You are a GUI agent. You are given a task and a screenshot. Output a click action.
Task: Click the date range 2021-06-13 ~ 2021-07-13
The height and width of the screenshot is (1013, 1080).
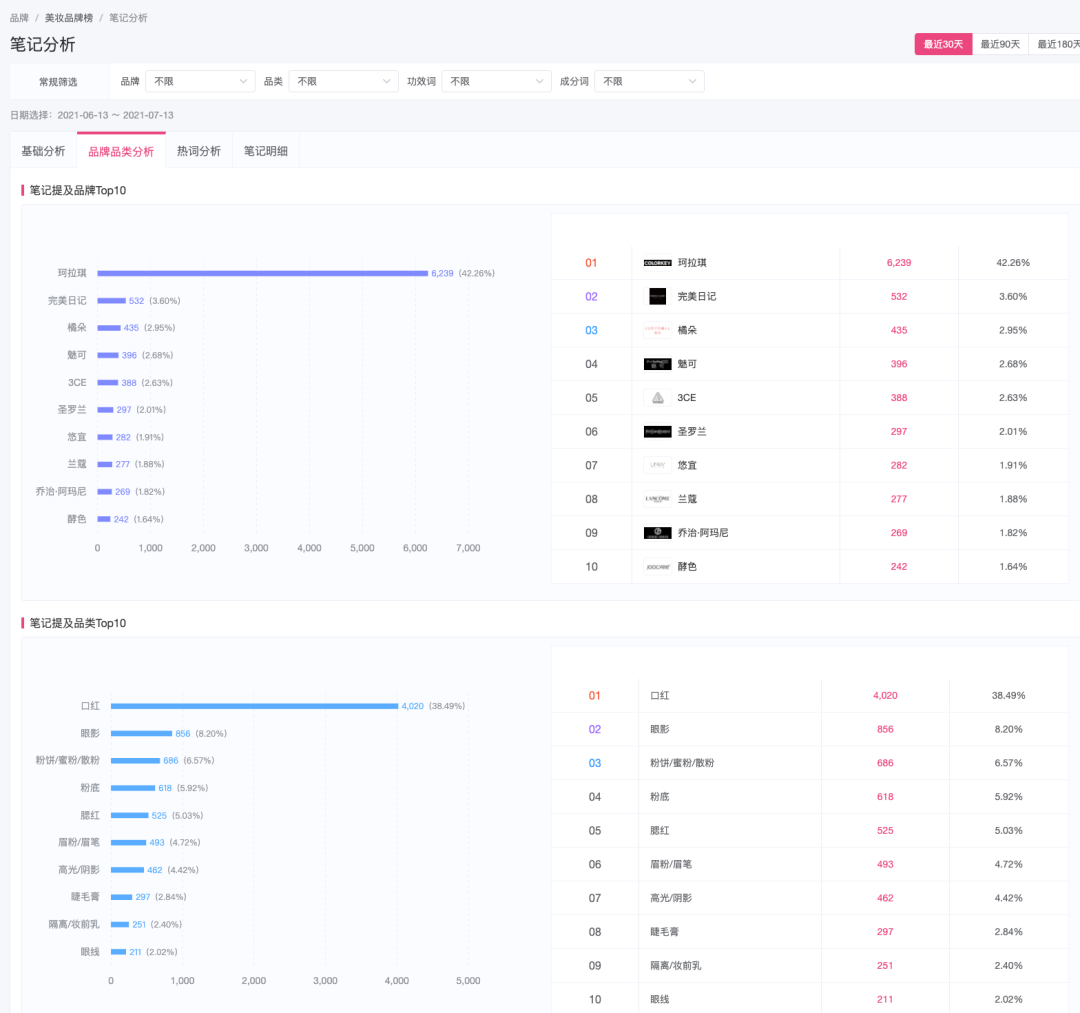tap(115, 115)
